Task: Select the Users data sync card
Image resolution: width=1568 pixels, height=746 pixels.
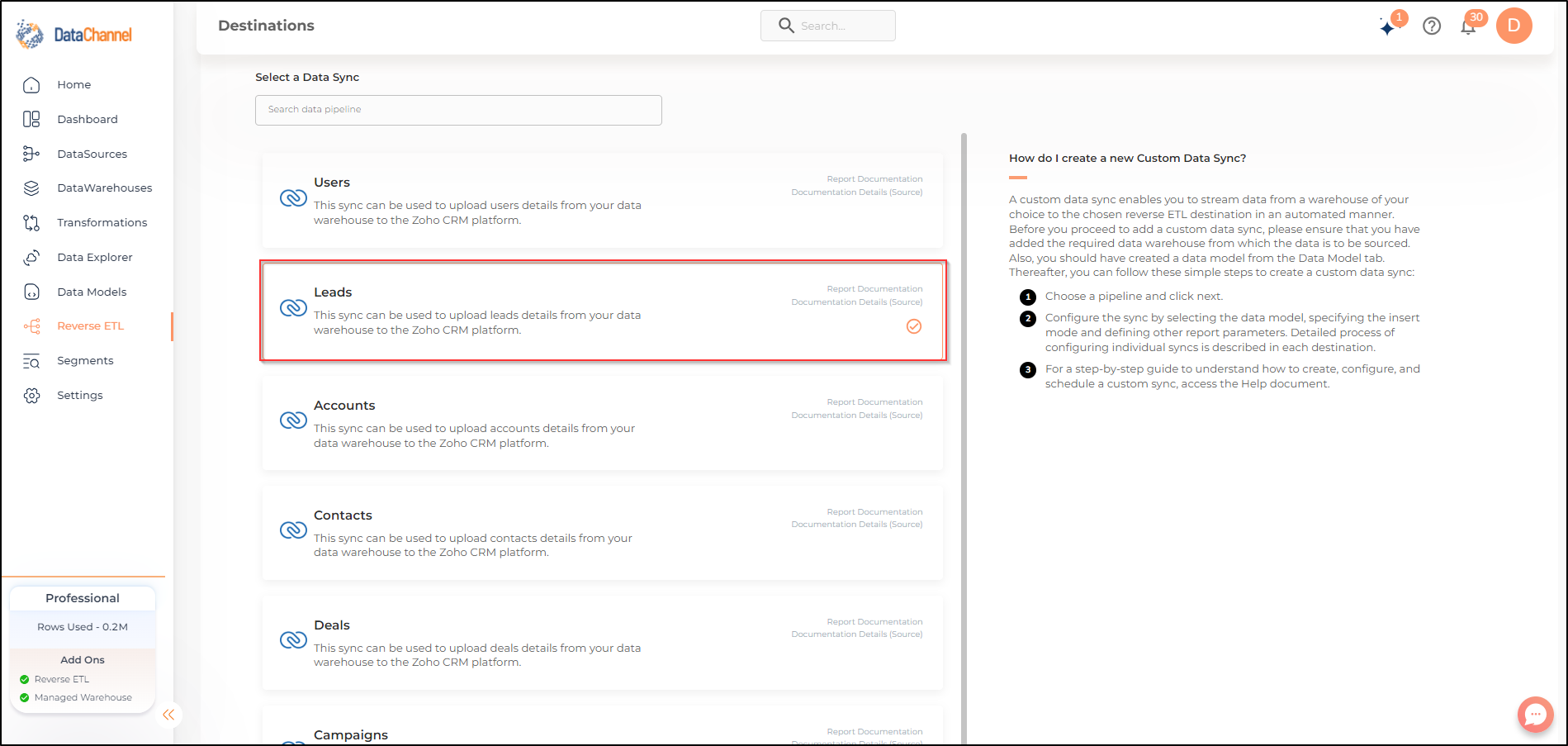Action: tap(603, 200)
